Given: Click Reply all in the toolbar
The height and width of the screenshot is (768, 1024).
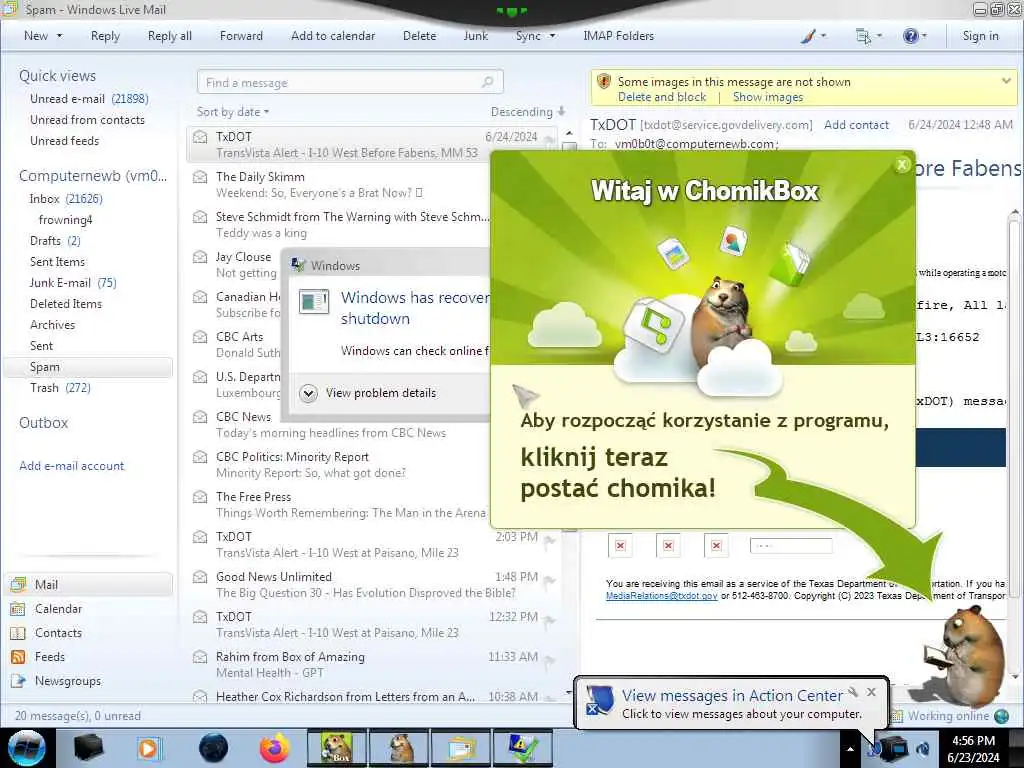Looking at the screenshot, I should pyautogui.click(x=170, y=36).
